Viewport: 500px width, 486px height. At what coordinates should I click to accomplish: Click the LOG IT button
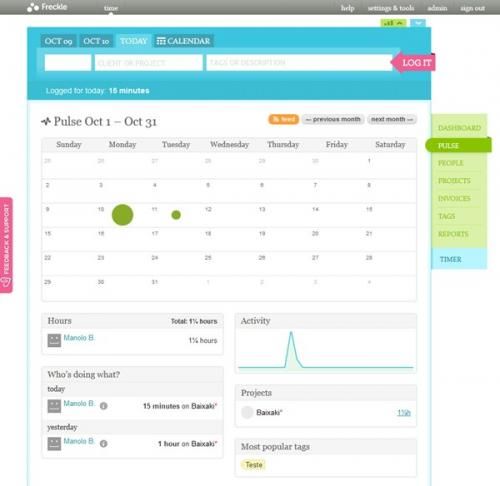point(414,63)
